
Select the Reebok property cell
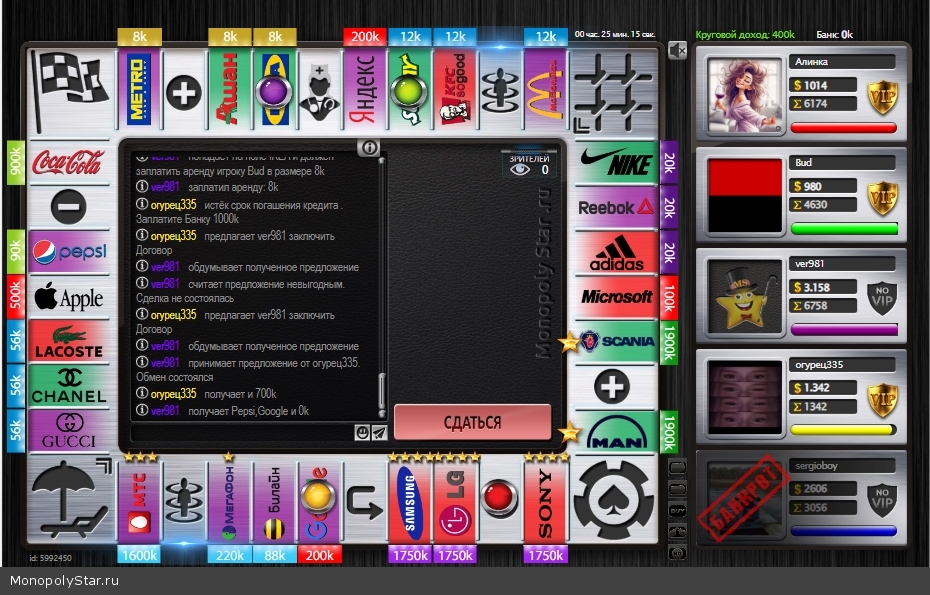pos(616,207)
